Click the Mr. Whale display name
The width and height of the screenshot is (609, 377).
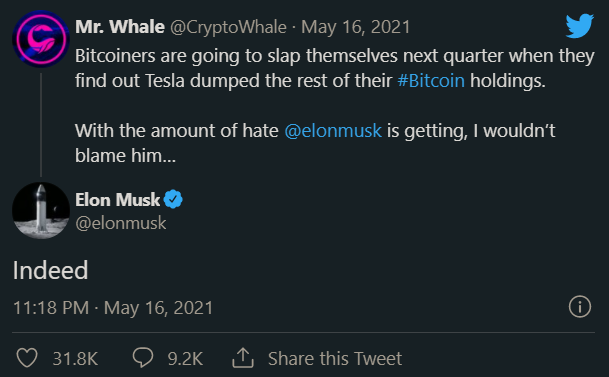120,27
